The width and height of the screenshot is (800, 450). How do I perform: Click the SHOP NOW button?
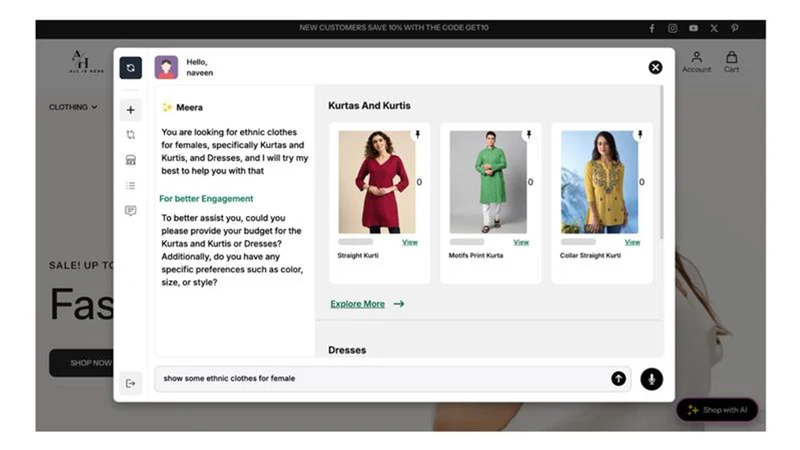(82, 363)
